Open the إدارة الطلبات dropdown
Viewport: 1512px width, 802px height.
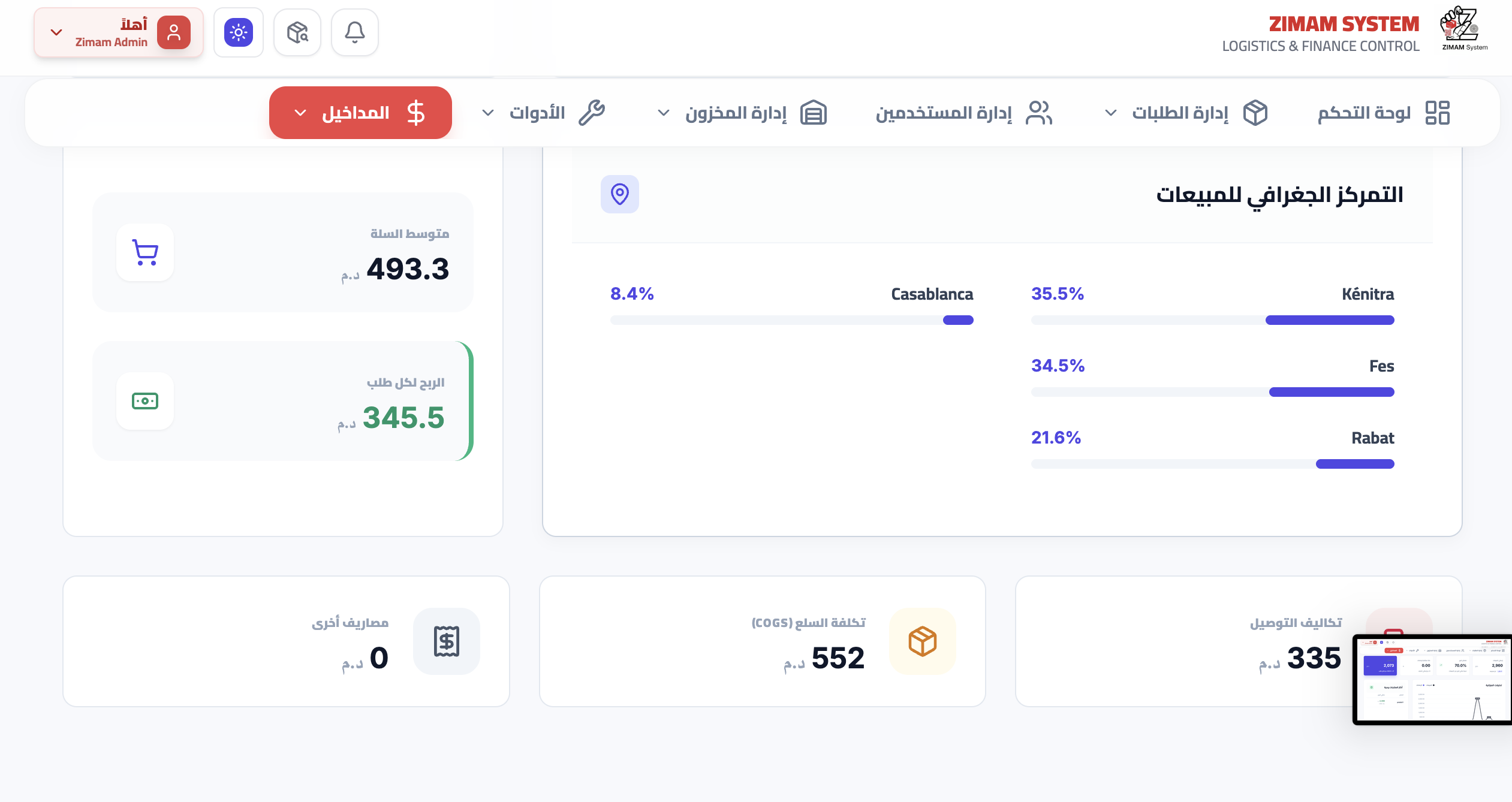(x=1182, y=112)
